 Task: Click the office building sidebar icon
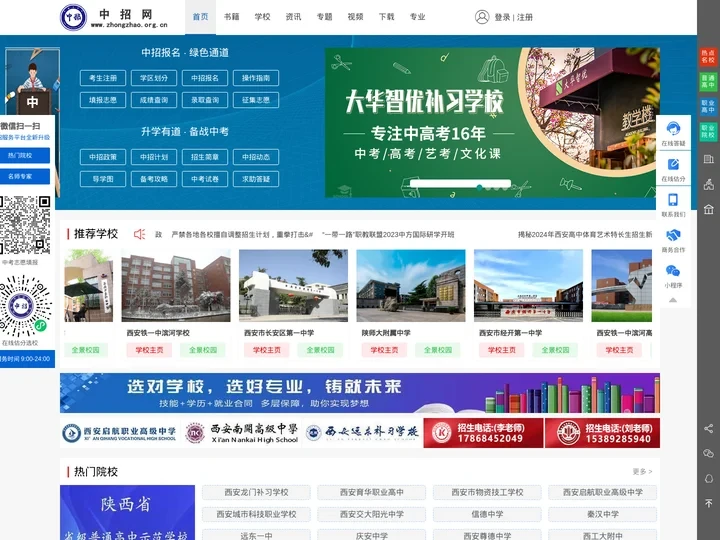click(x=709, y=159)
